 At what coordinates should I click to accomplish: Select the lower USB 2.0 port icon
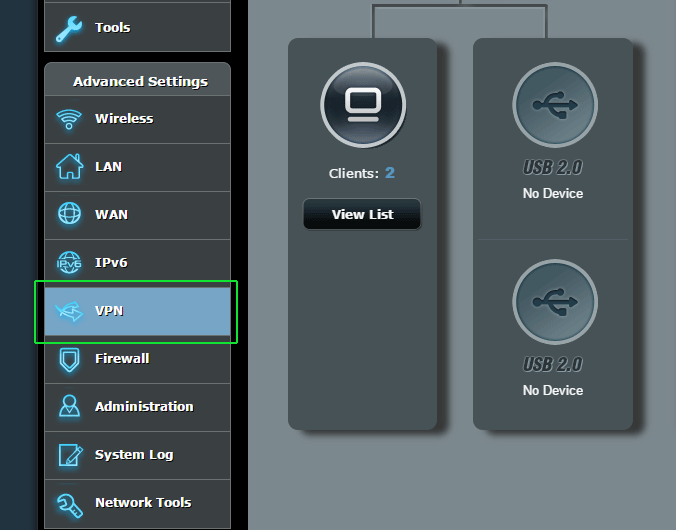(555, 301)
